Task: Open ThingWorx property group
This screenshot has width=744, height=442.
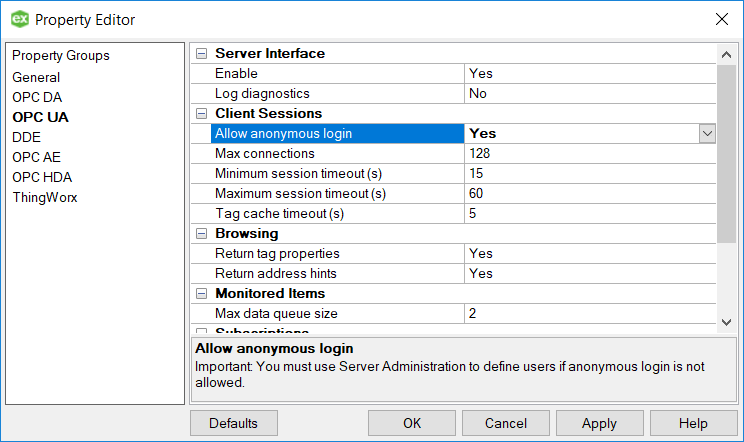Action: (45, 197)
